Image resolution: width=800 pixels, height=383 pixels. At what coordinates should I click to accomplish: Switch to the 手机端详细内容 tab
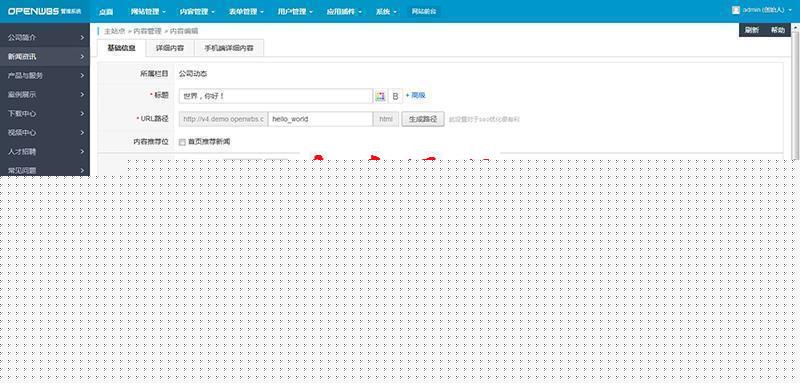point(229,48)
